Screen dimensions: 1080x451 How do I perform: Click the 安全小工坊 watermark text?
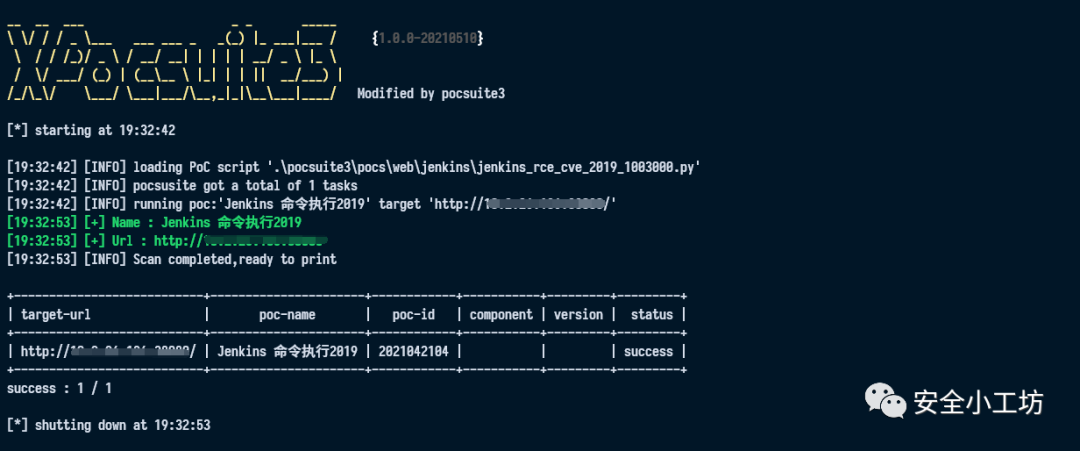(978, 402)
